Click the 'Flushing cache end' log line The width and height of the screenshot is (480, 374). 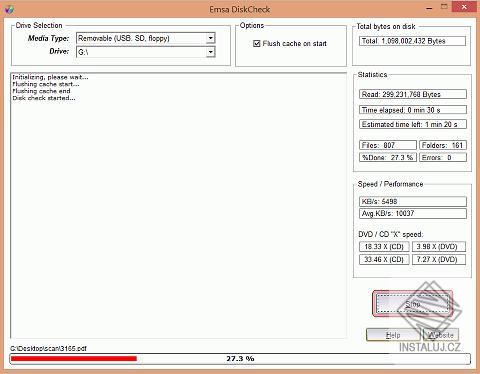pyautogui.click(x=41, y=91)
